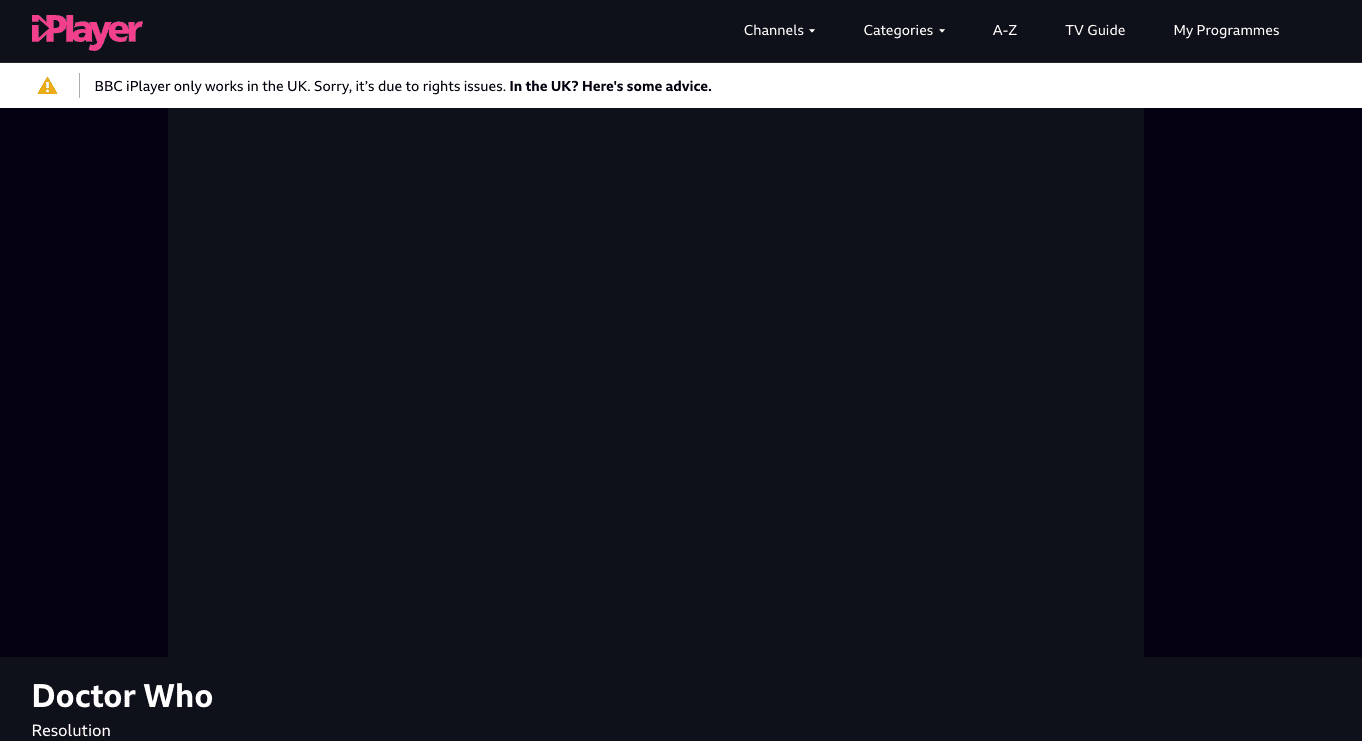Select the 'Doctor Who' programme title
The width and height of the screenshot is (1362, 741).
[x=122, y=696]
